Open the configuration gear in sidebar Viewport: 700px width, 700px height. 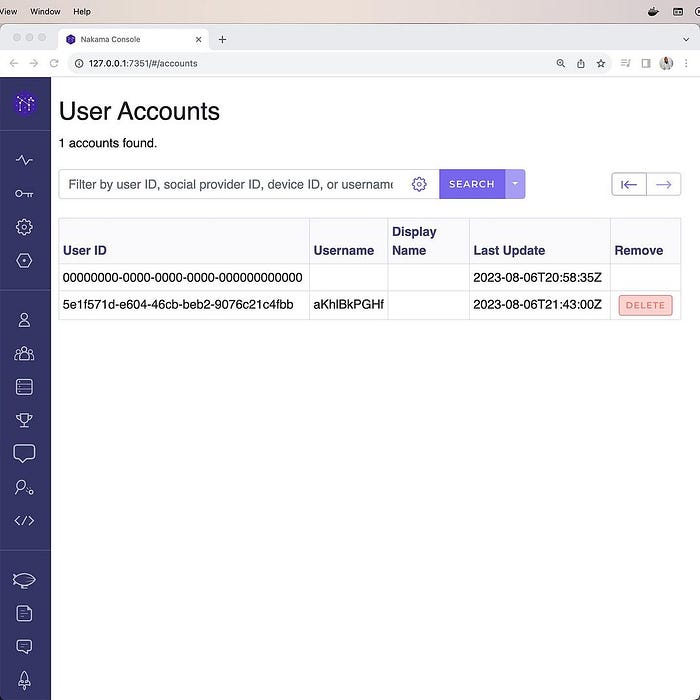[24, 227]
